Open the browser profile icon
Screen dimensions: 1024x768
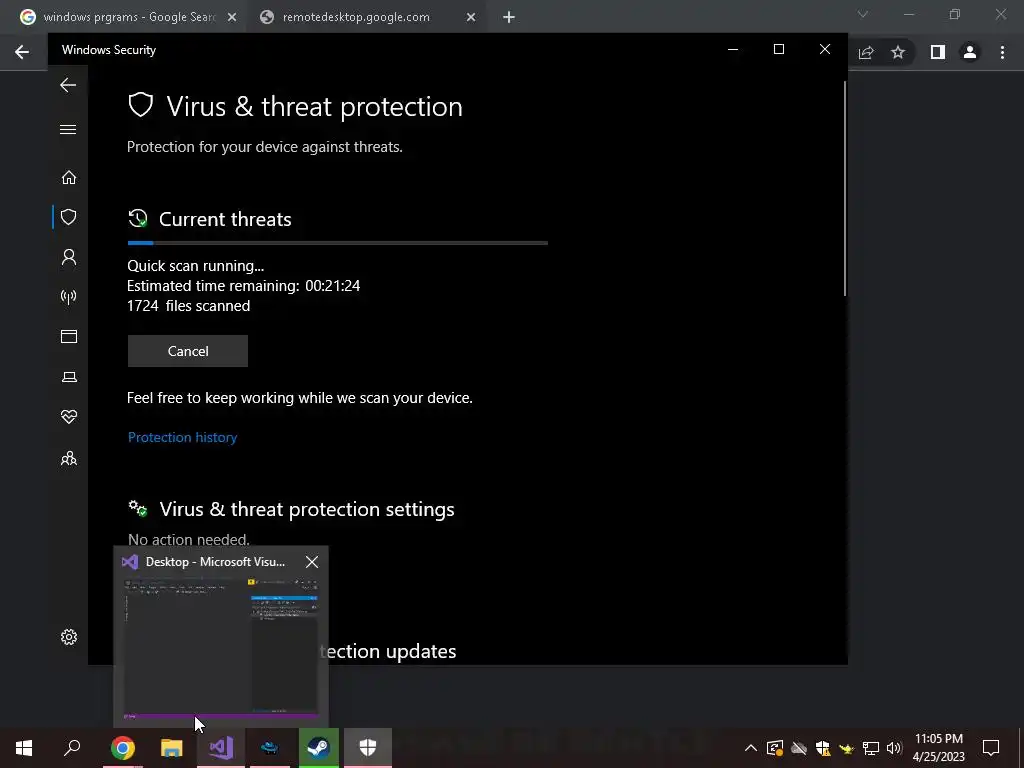(x=970, y=52)
